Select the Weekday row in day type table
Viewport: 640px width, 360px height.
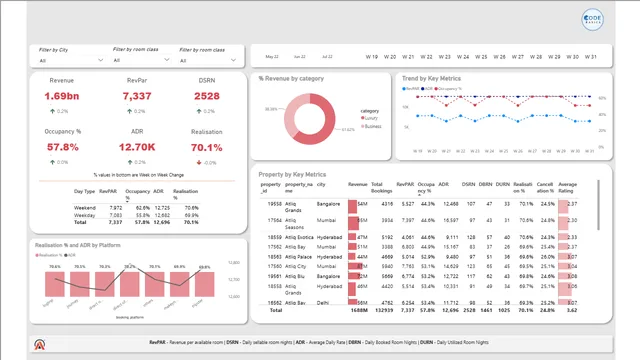136,215
